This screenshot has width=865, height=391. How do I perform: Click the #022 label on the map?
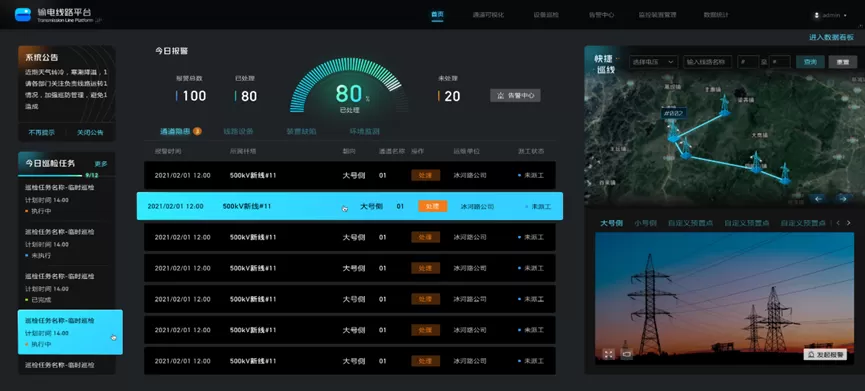tap(673, 113)
